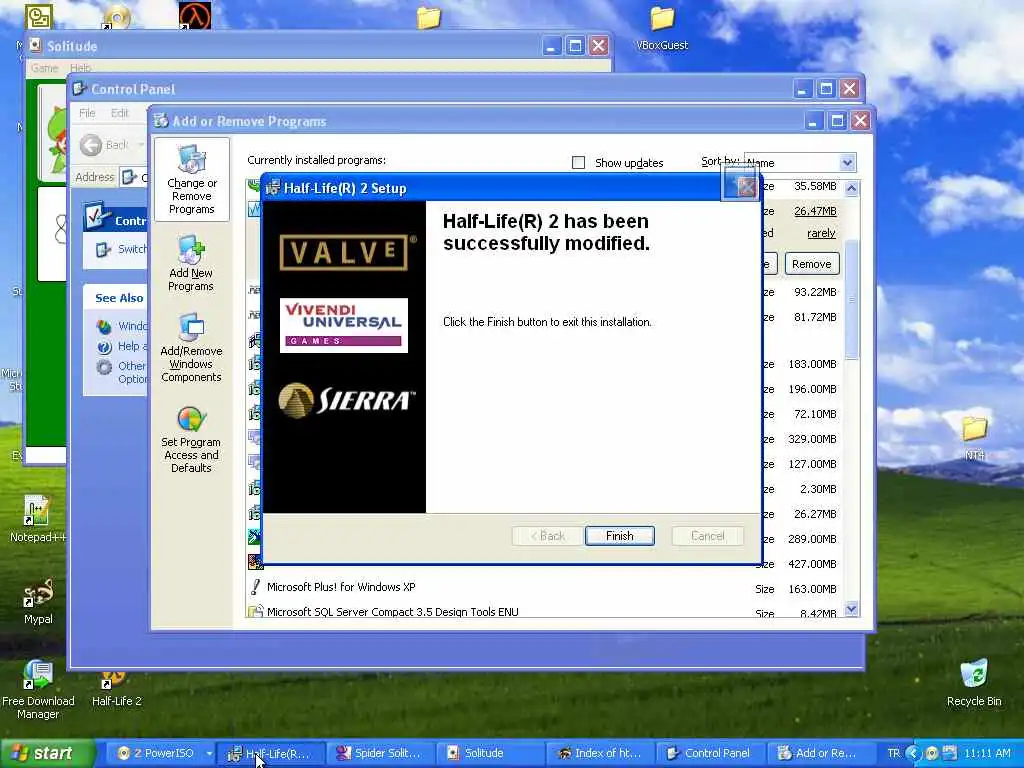Click the Windows Update link under See Also
This screenshot has width=1024, height=768.
click(x=132, y=325)
